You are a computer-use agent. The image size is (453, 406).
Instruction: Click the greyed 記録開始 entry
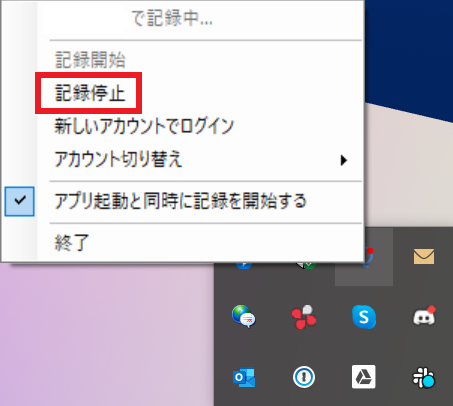coord(90,60)
